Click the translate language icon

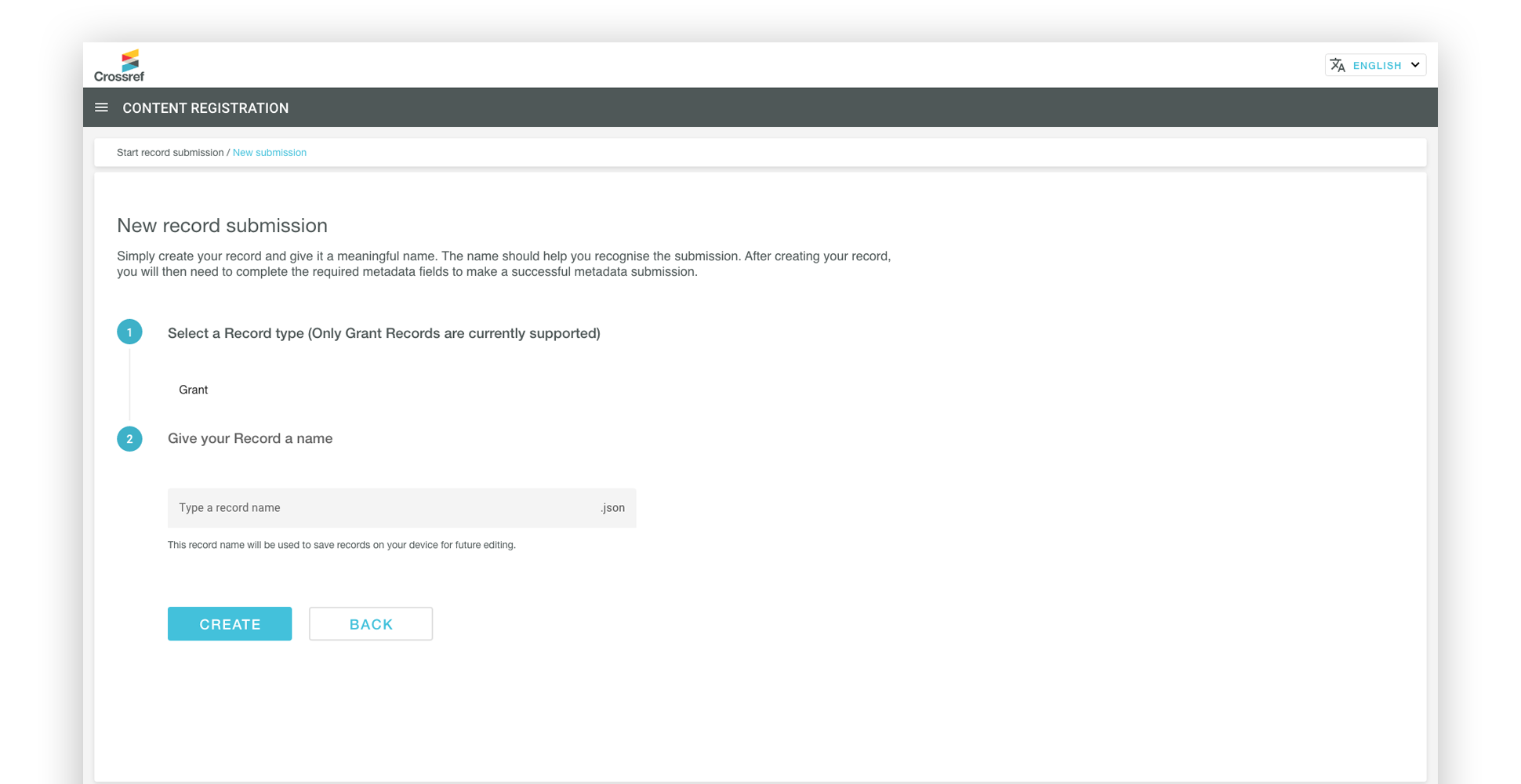click(1338, 65)
